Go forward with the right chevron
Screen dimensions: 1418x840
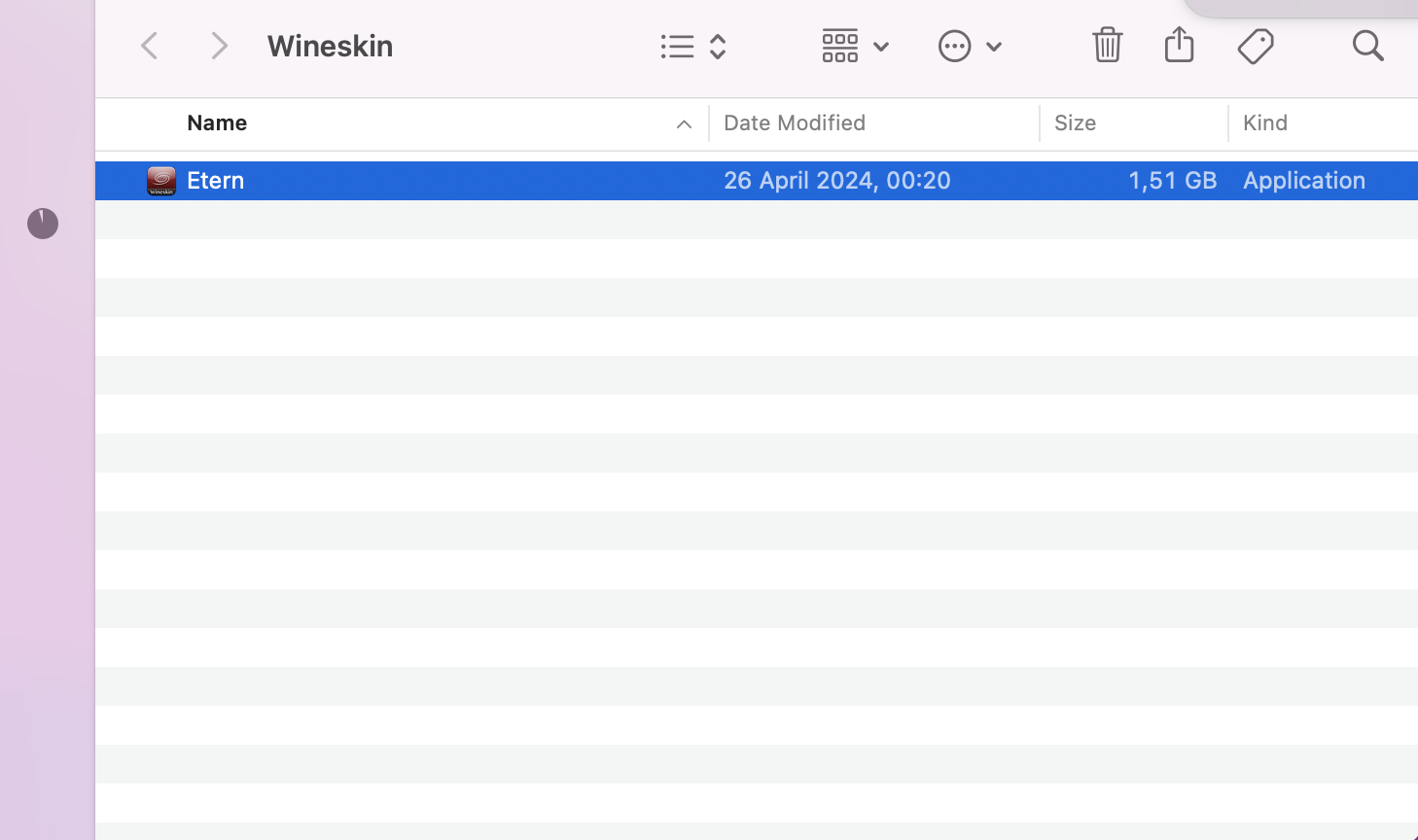(220, 46)
